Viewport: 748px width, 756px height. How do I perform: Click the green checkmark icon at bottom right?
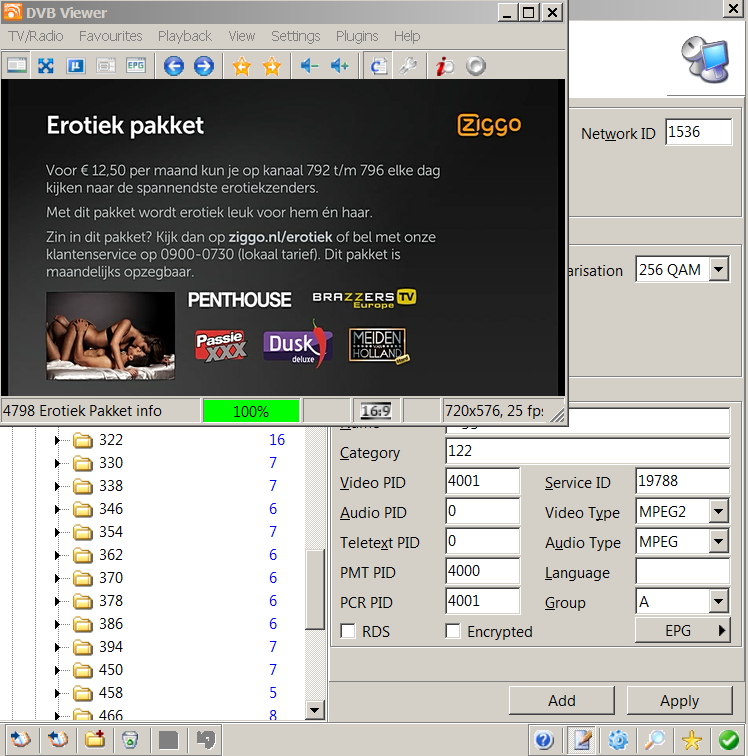tap(728, 740)
